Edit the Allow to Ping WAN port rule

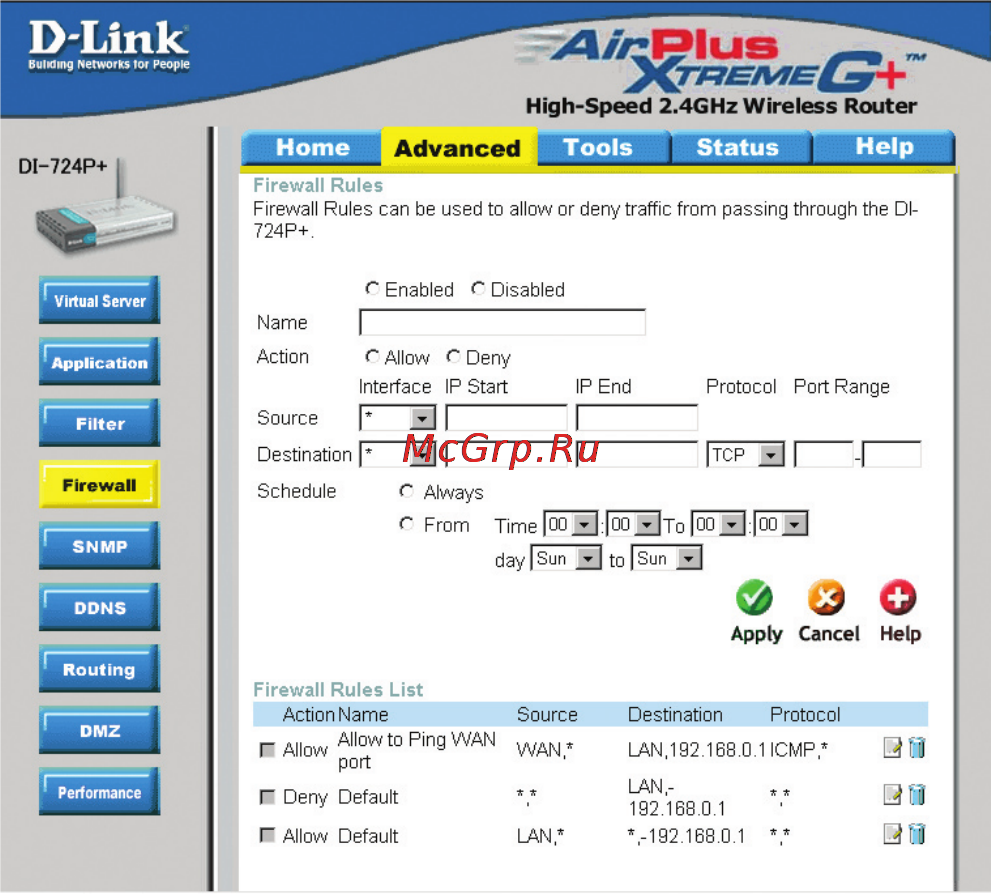[x=892, y=747]
